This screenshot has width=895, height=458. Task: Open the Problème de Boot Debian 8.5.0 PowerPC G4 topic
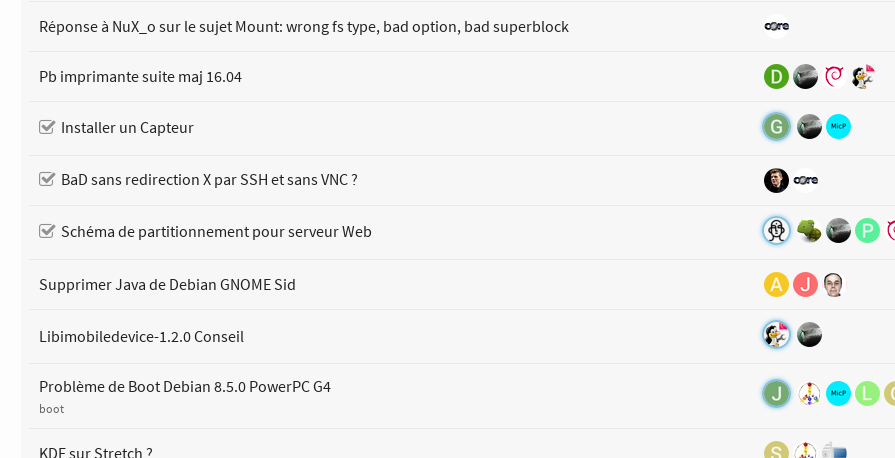[184, 387]
